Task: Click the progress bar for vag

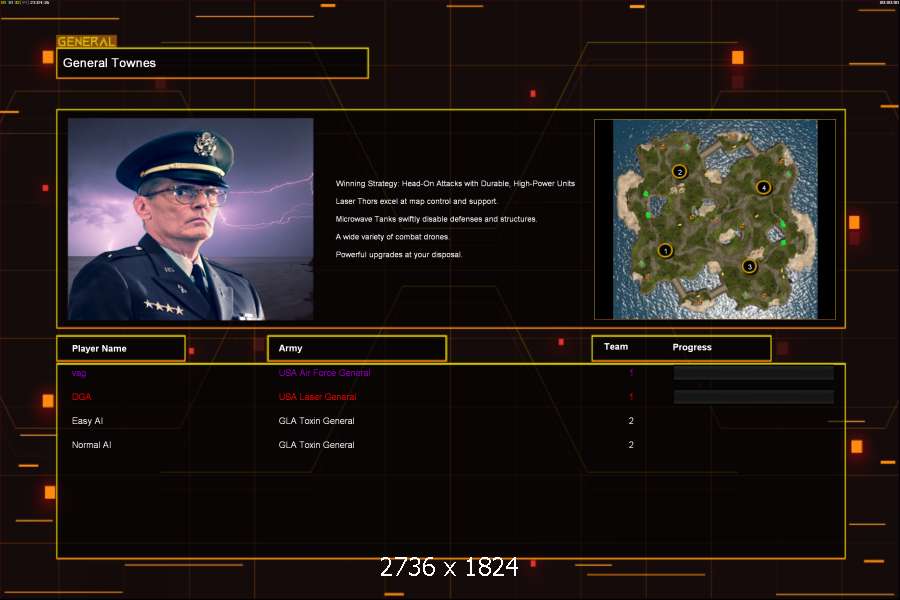Action: pos(754,373)
